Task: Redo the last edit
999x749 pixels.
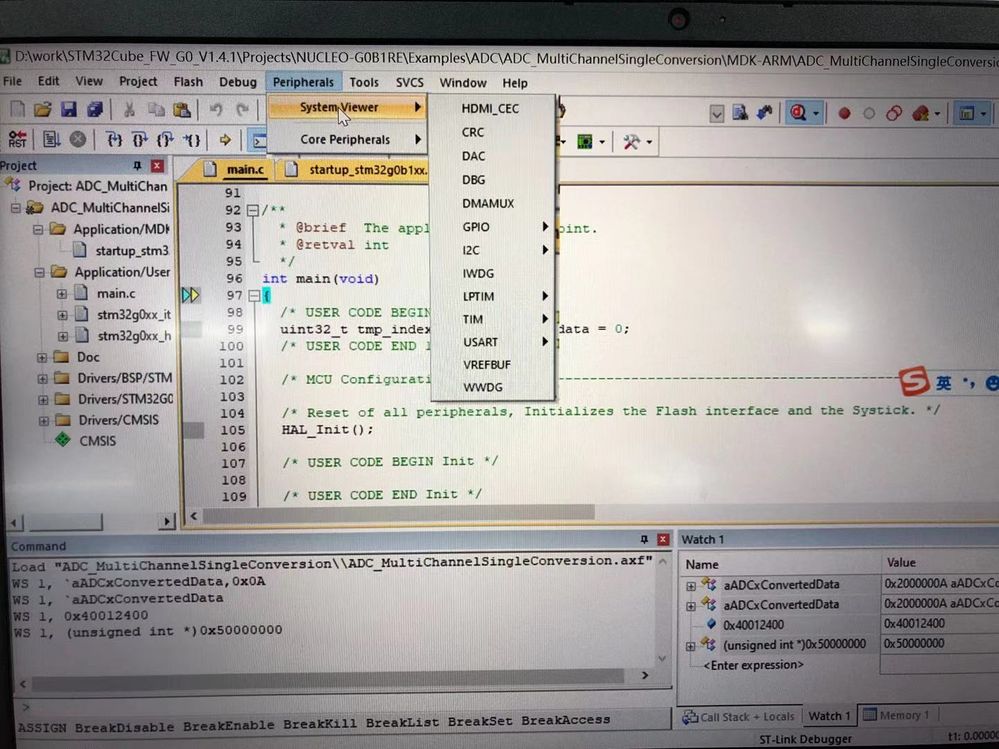Action: pyautogui.click(x=242, y=110)
